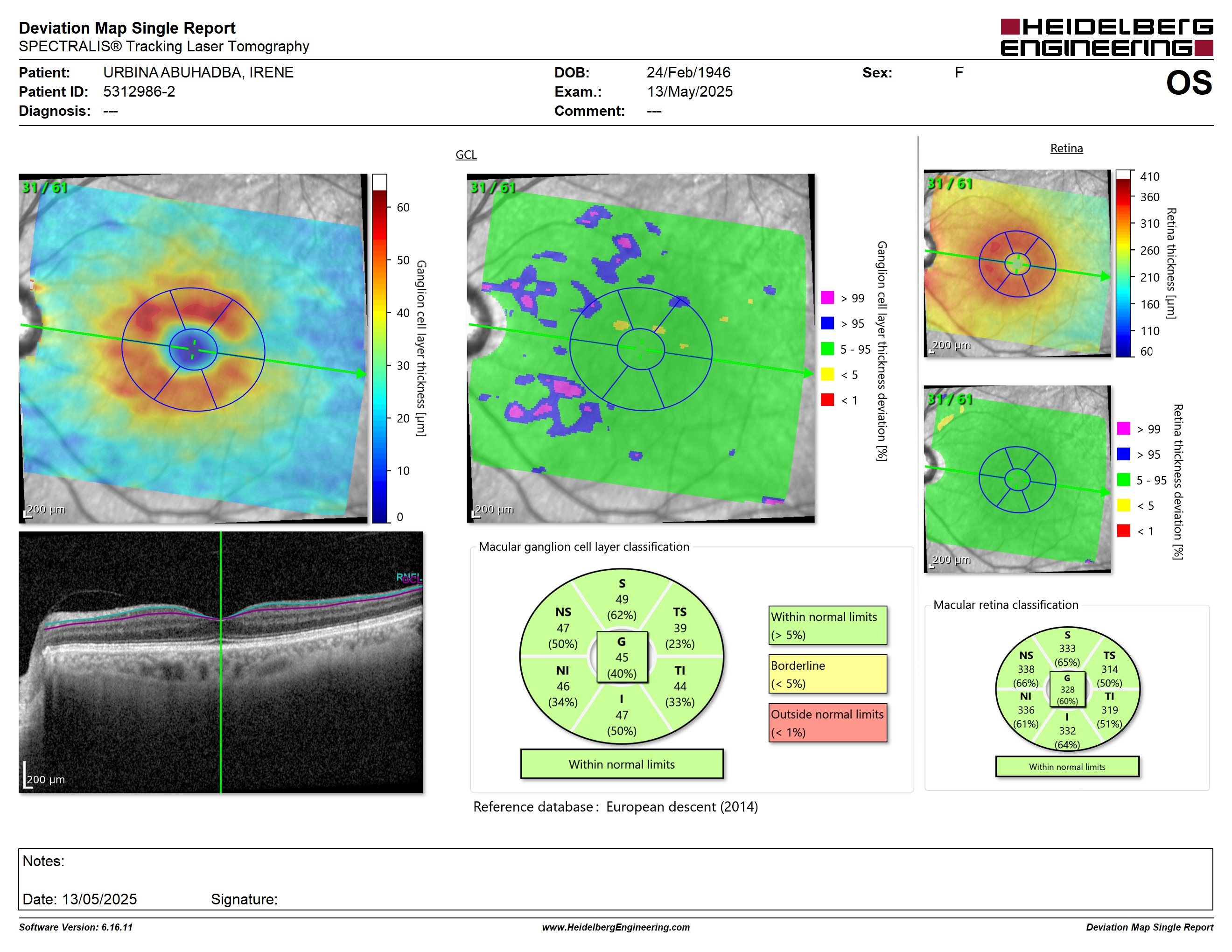This screenshot has width=1232, height=952.
Task: Click the ganglion cell layer thickness color scale bar
Action: pos(380,348)
